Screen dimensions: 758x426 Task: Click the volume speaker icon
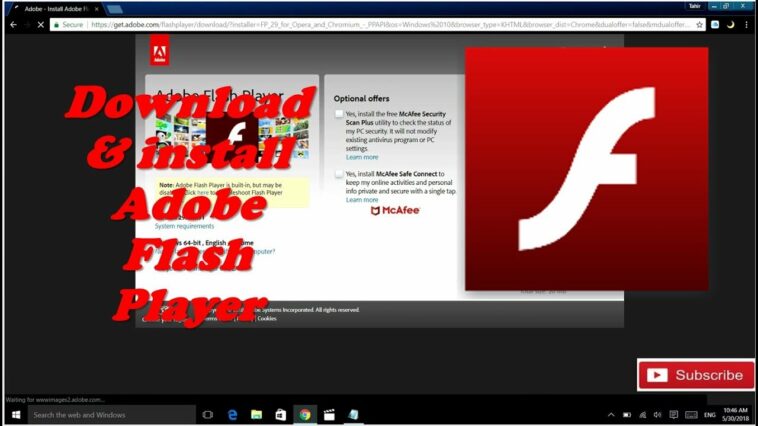tap(657, 415)
